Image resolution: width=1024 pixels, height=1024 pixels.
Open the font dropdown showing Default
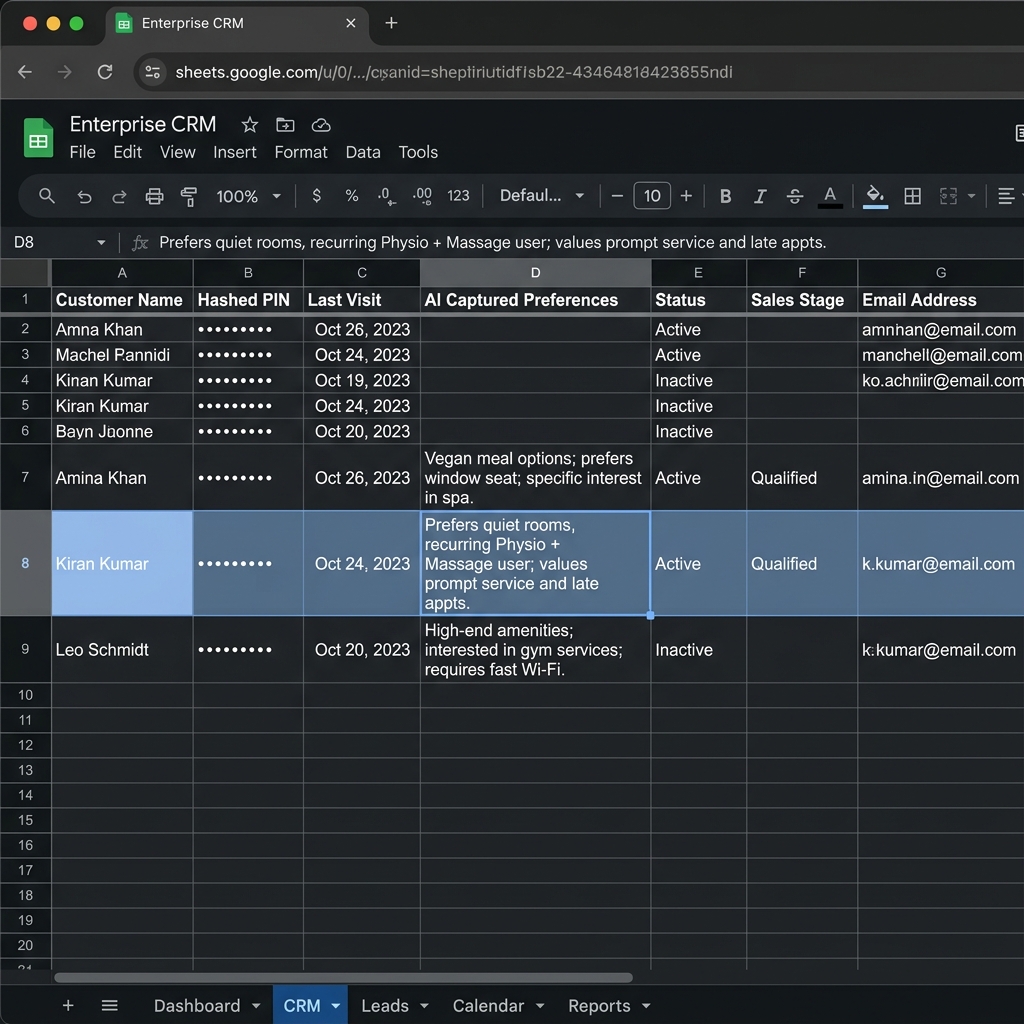(x=540, y=196)
